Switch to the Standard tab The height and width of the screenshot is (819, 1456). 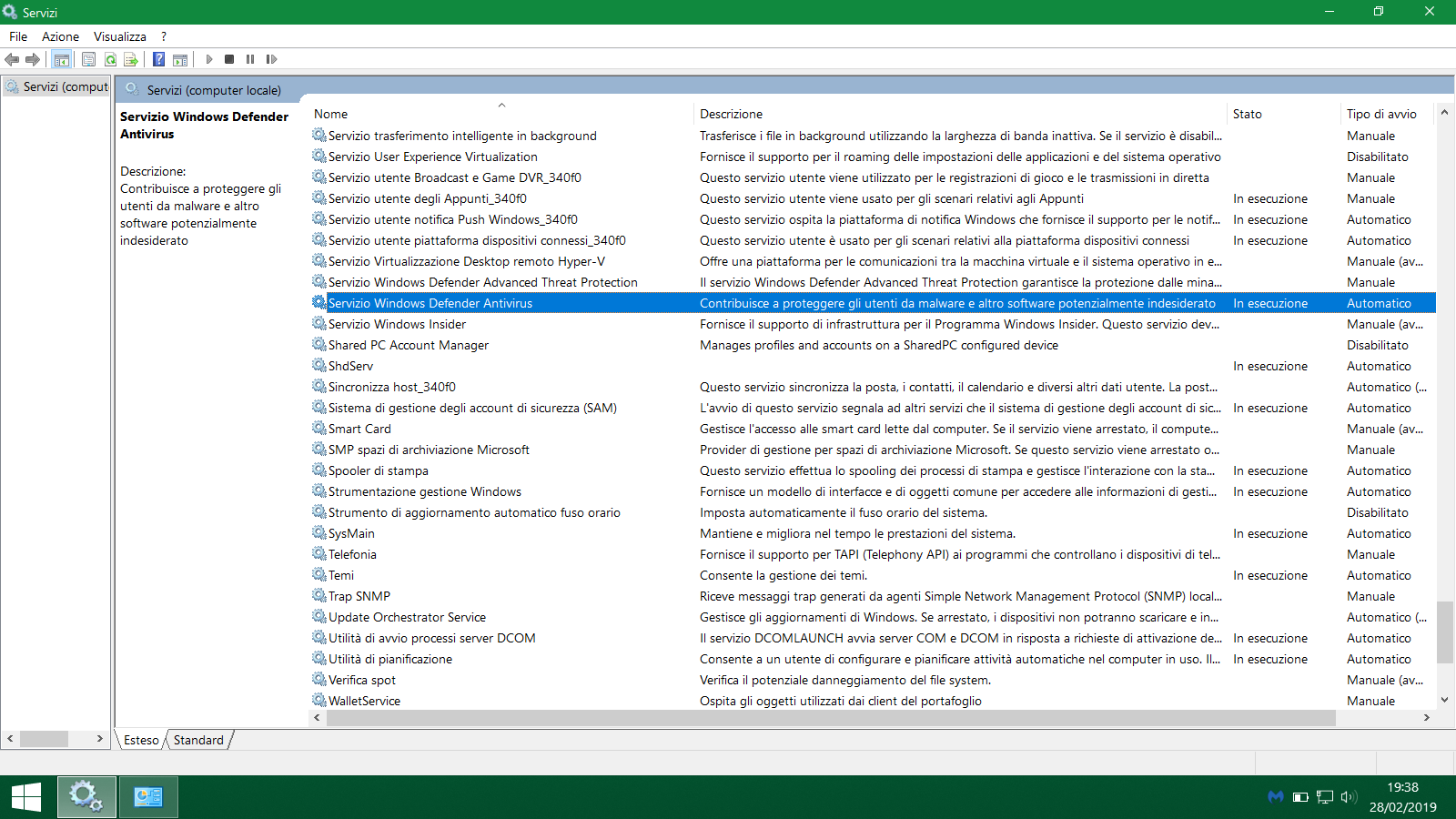[198, 740]
